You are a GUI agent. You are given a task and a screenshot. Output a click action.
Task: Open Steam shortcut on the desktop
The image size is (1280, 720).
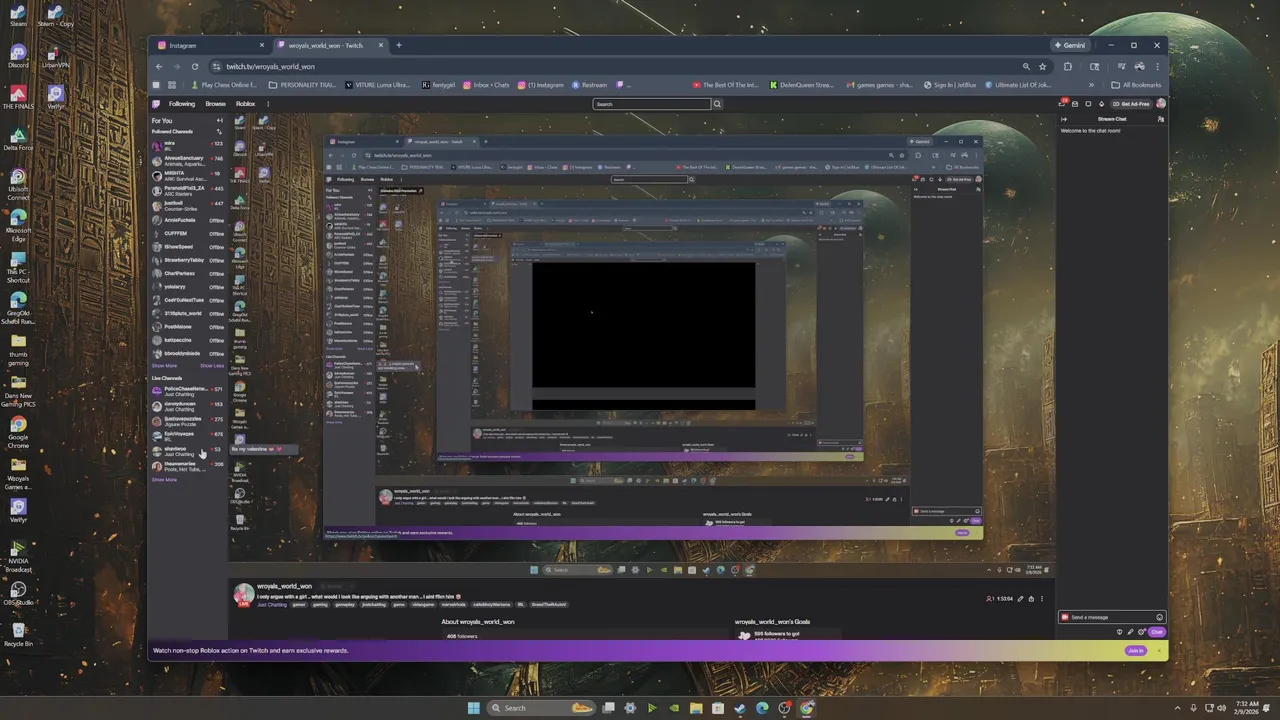(18, 15)
